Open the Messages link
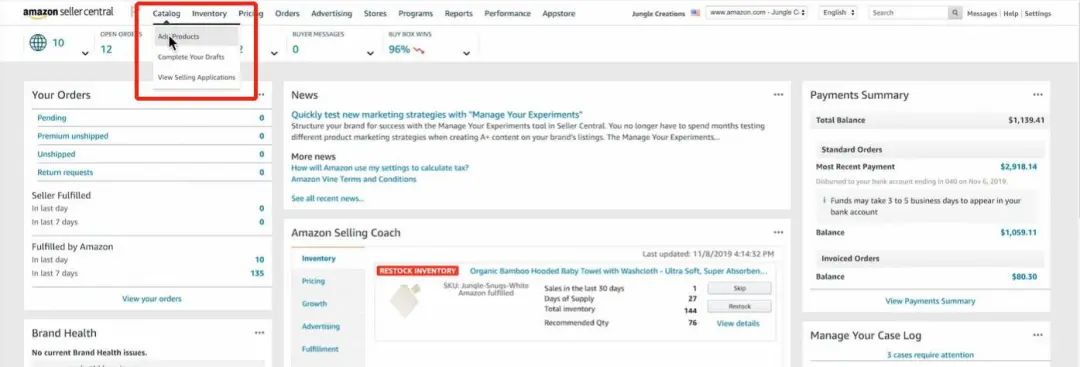Screen dimensions: 1080x367 click(x=982, y=14)
